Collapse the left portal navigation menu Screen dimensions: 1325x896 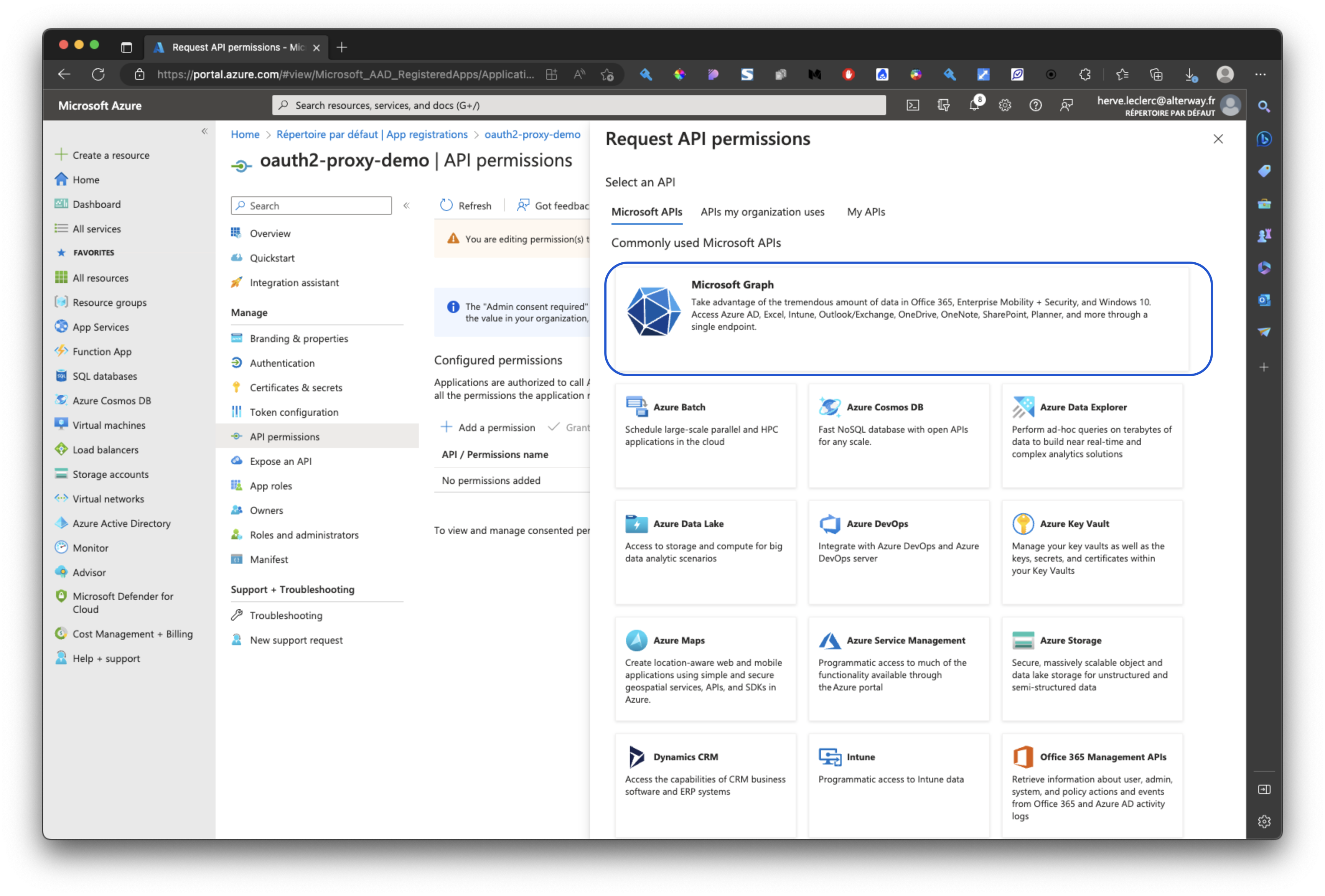tap(205, 132)
